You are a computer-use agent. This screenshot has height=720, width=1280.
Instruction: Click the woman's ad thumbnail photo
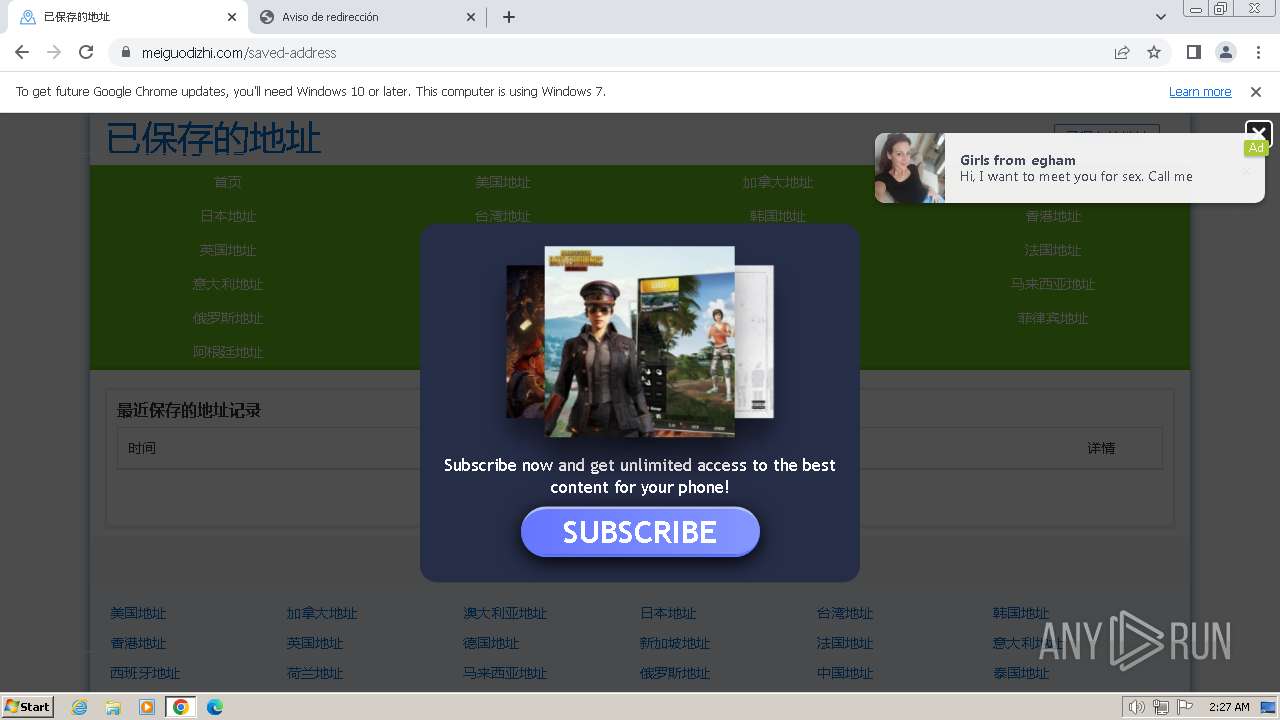pyautogui.click(x=910, y=168)
